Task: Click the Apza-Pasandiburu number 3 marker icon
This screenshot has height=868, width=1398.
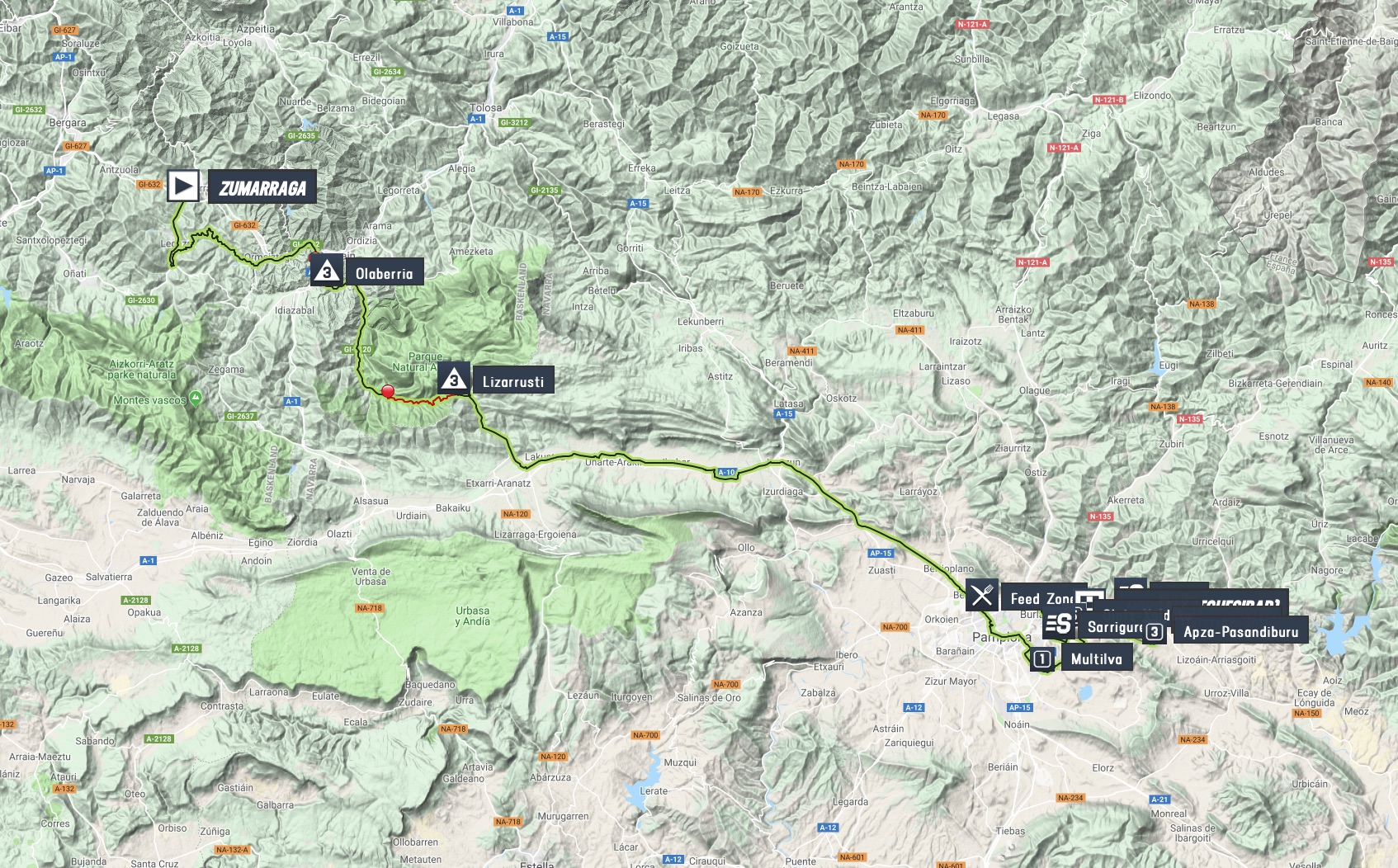Action: 1155,632
